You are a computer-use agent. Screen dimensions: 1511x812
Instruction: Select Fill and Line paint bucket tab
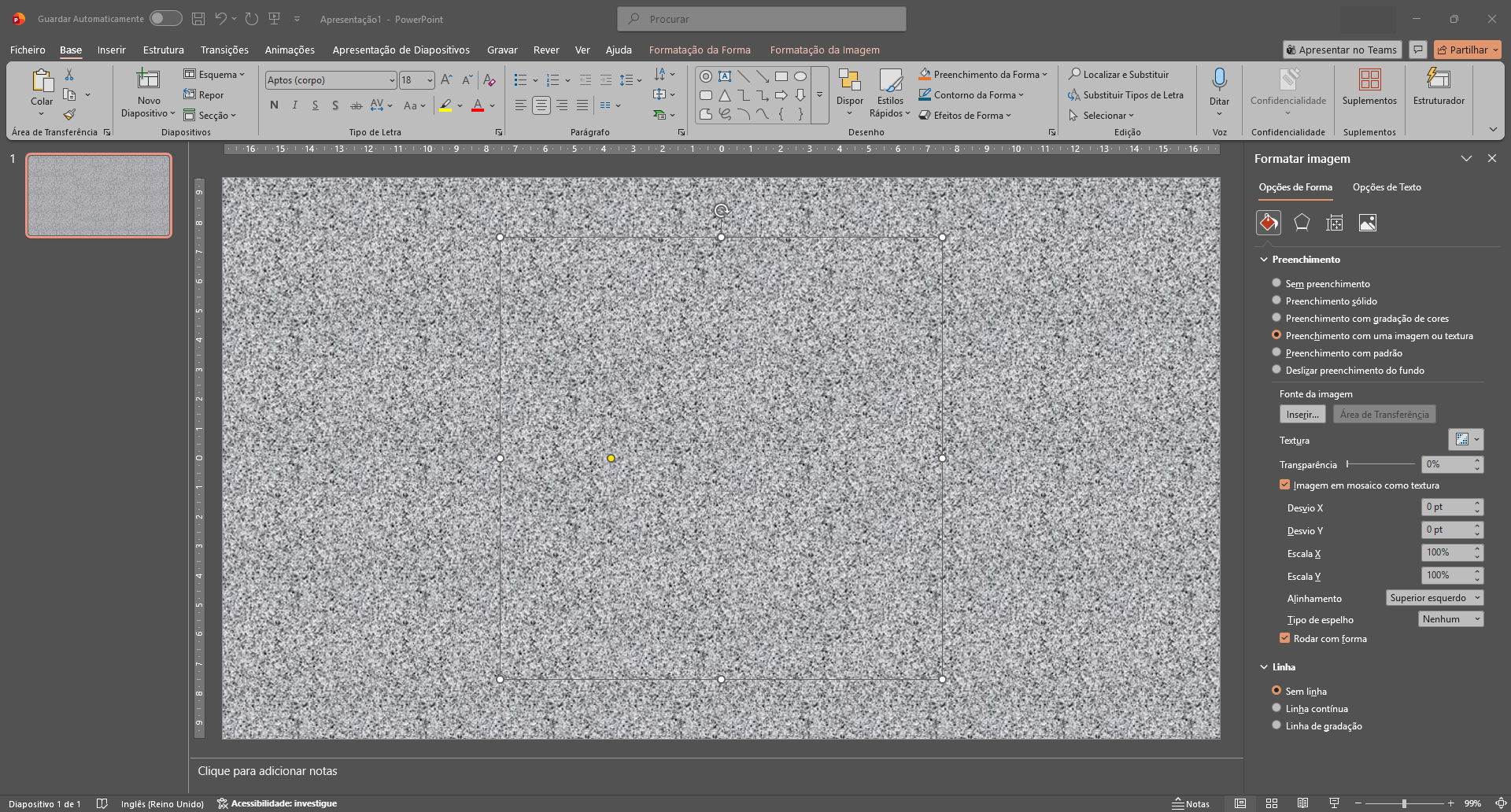pyautogui.click(x=1269, y=223)
